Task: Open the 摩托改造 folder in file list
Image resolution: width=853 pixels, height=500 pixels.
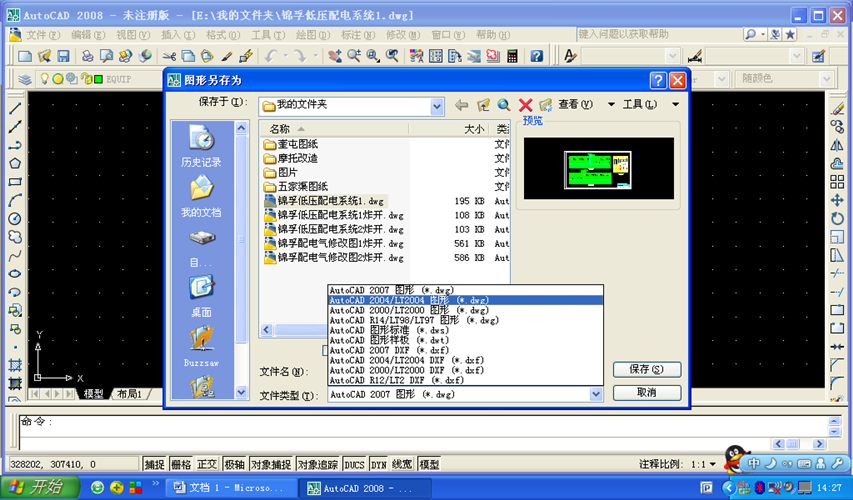Action: (290, 158)
